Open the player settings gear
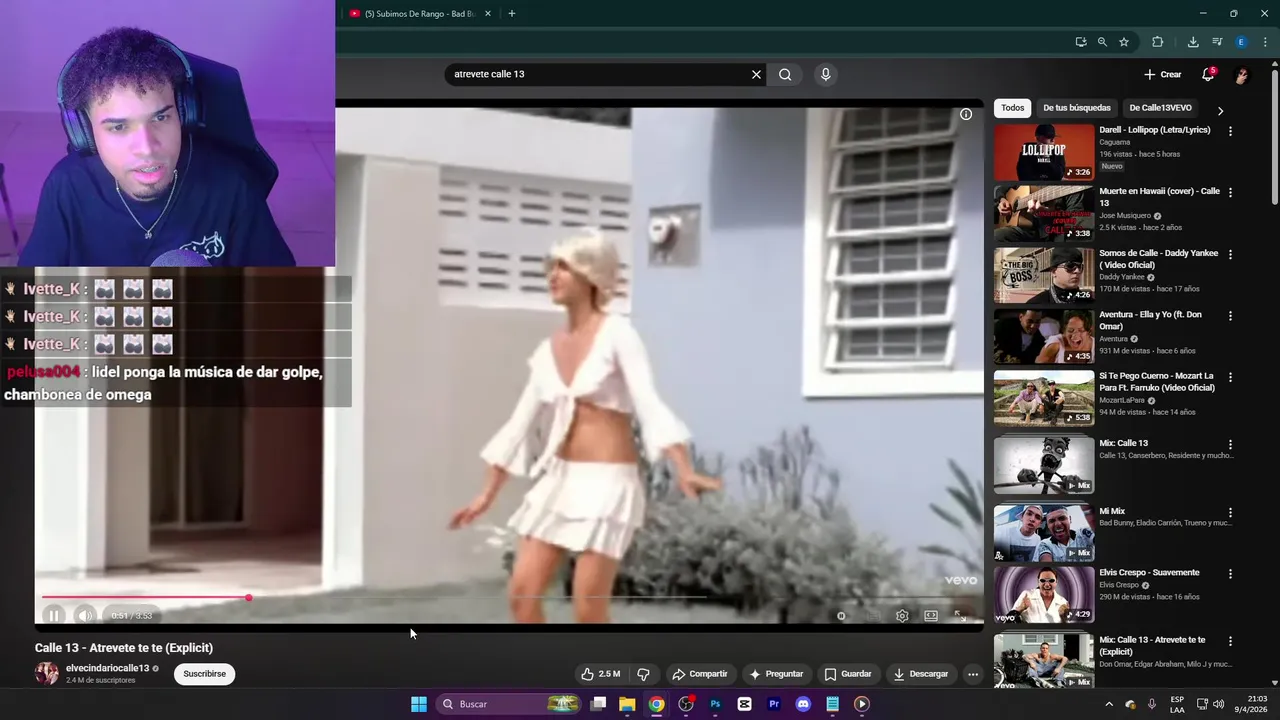Viewport: 1280px width, 720px height. tap(902, 616)
